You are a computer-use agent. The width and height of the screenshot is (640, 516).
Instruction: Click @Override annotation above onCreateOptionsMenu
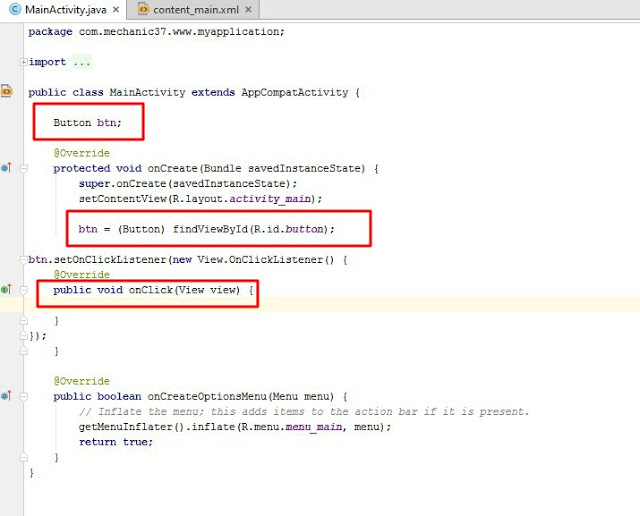click(x=82, y=381)
